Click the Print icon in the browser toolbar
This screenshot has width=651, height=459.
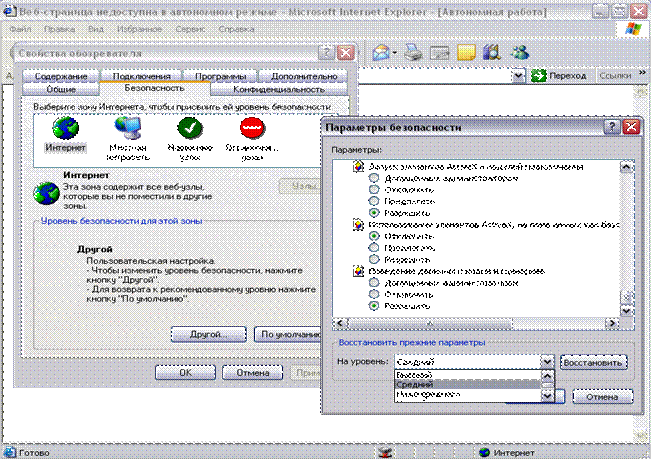pos(412,53)
